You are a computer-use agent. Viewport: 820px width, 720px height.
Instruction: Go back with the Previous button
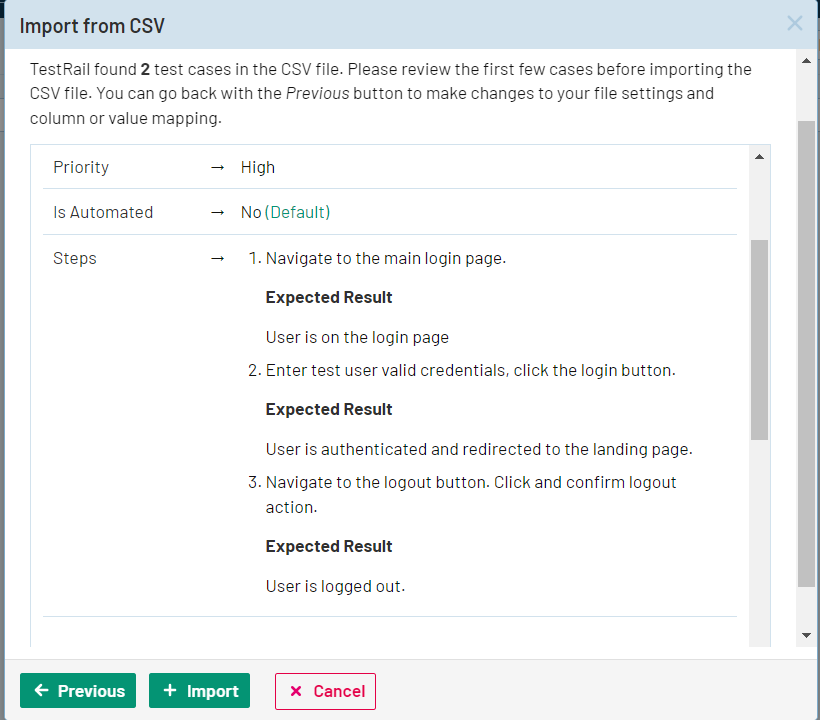[x=78, y=691]
